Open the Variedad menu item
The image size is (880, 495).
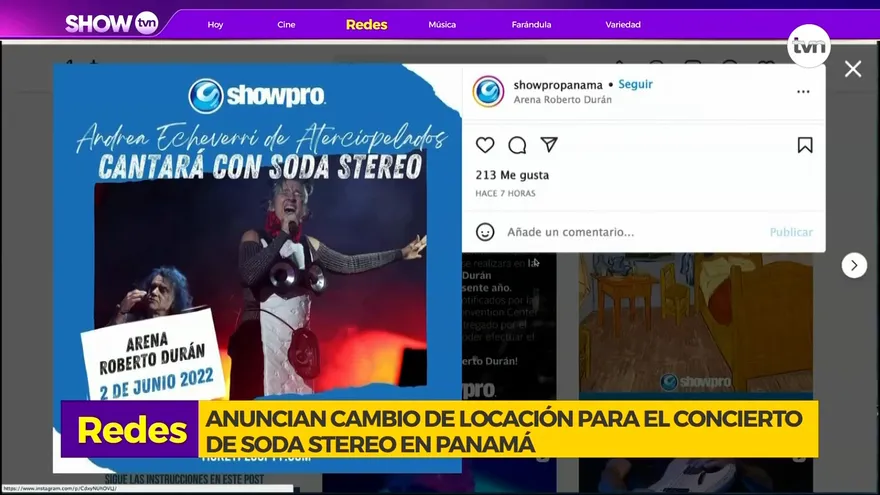[623, 25]
